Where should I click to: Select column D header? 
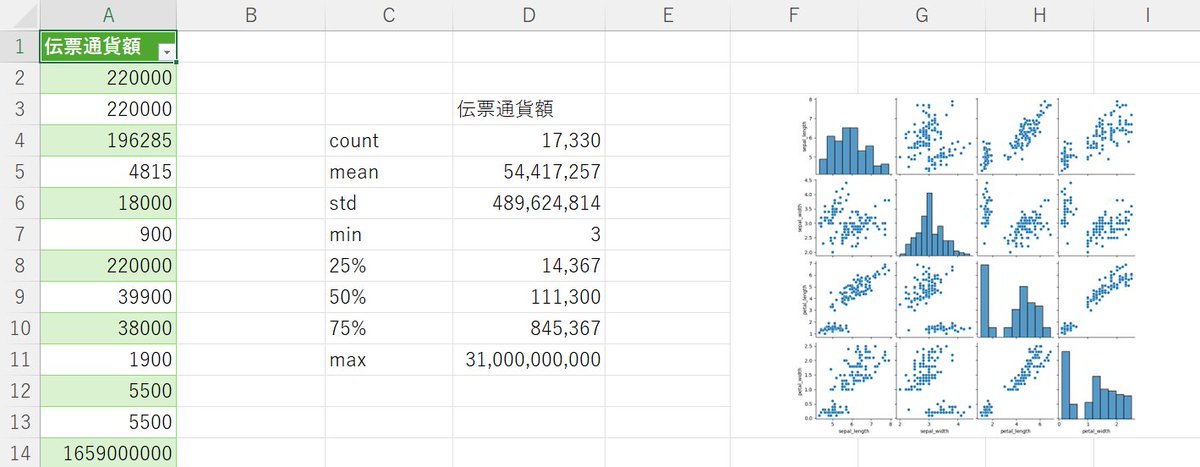(528, 14)
